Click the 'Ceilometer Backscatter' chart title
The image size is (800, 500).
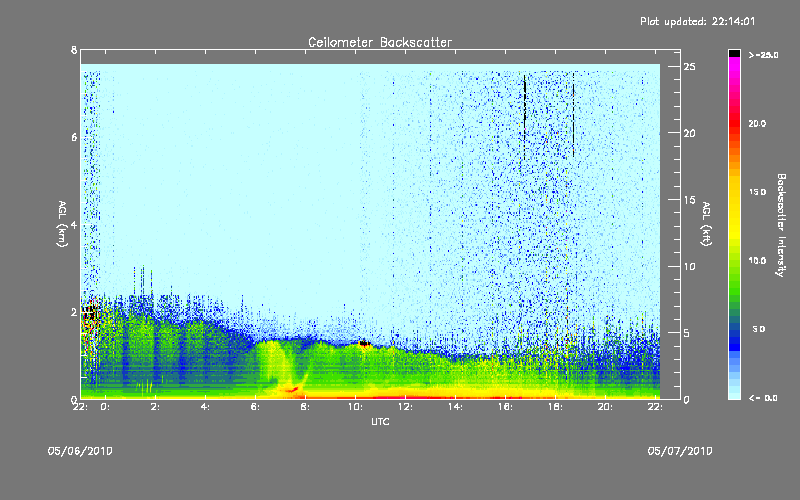pos(380,42)
